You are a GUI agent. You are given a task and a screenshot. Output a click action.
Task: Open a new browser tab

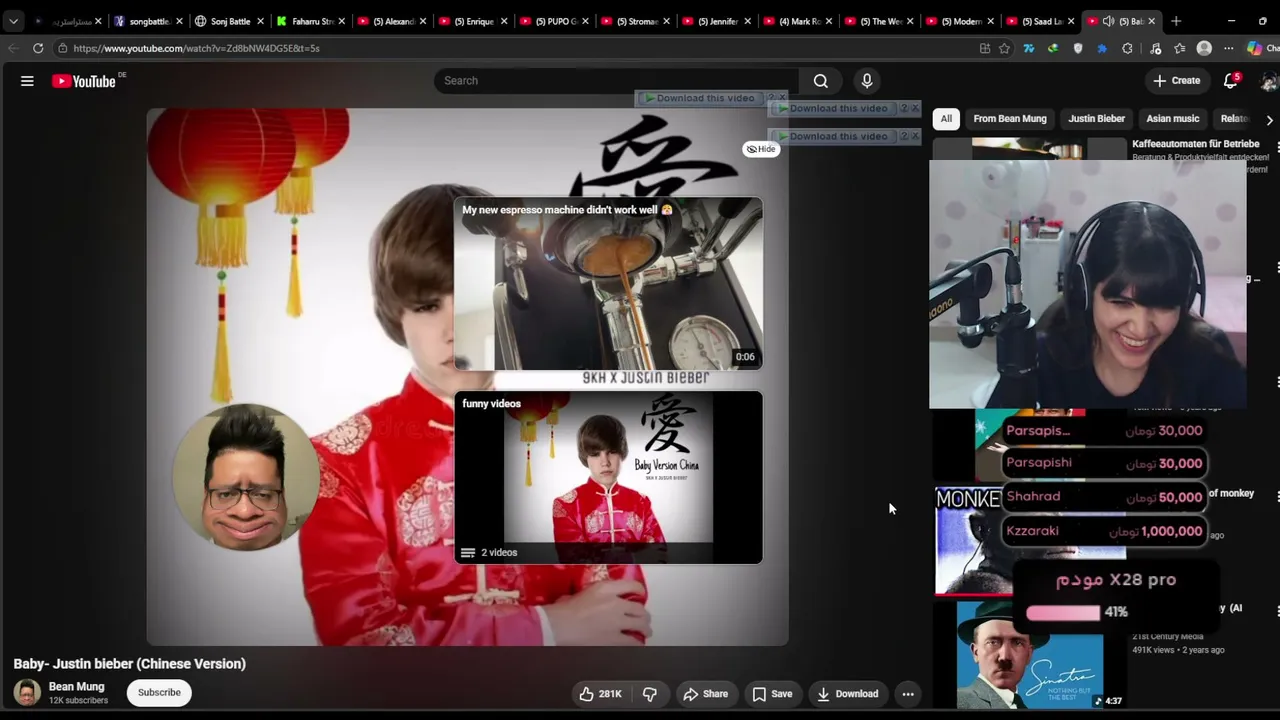1176,21
